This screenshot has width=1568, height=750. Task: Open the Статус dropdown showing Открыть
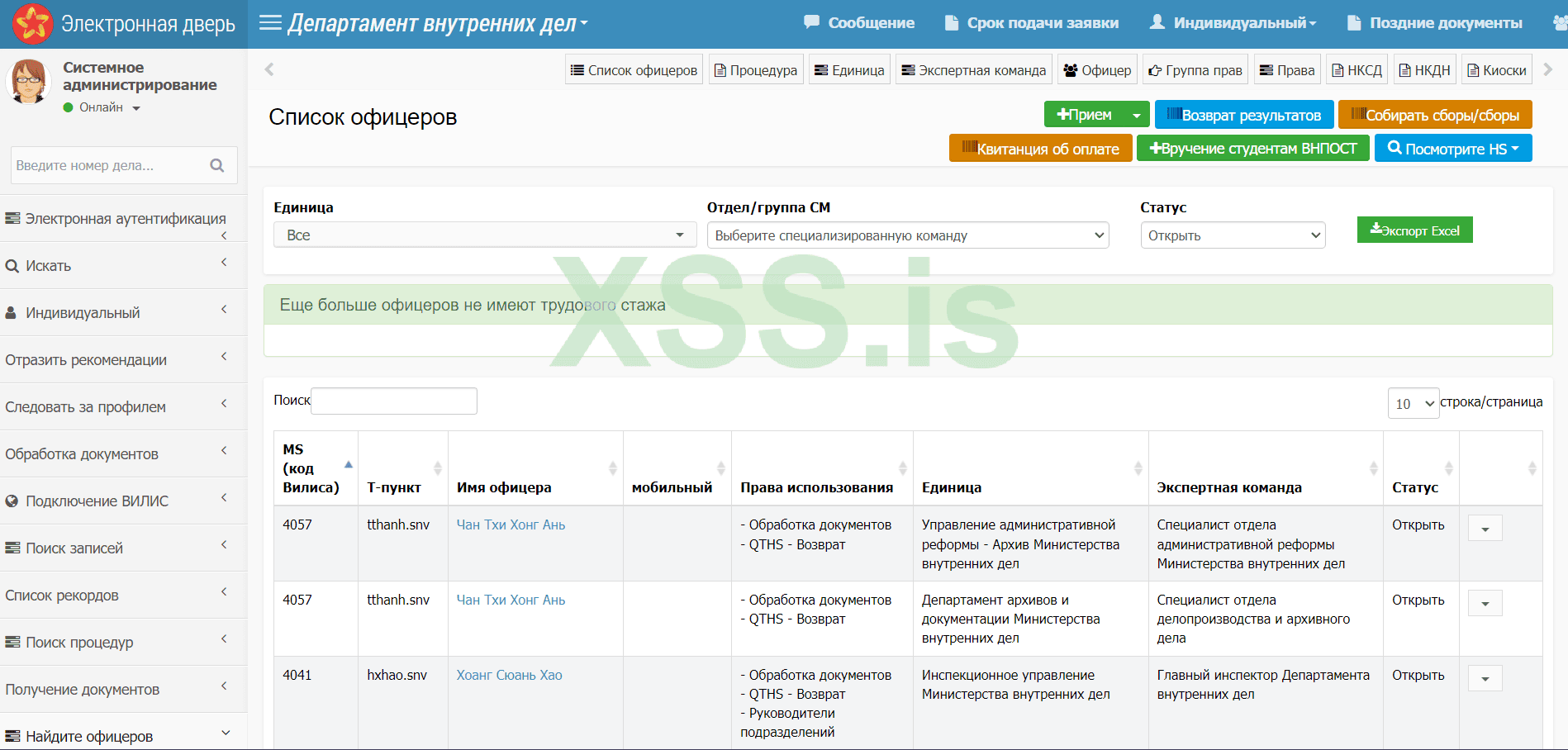[1232, 235]
